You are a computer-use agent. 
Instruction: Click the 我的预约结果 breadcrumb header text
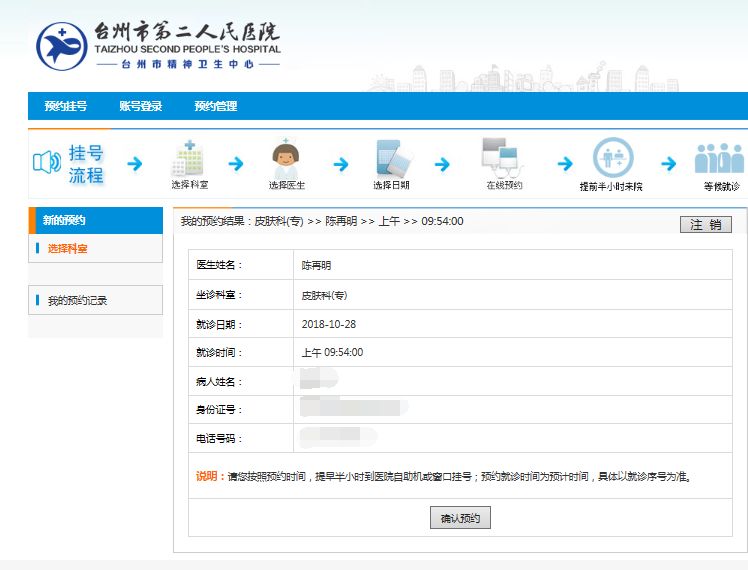(x=322, y=221)
